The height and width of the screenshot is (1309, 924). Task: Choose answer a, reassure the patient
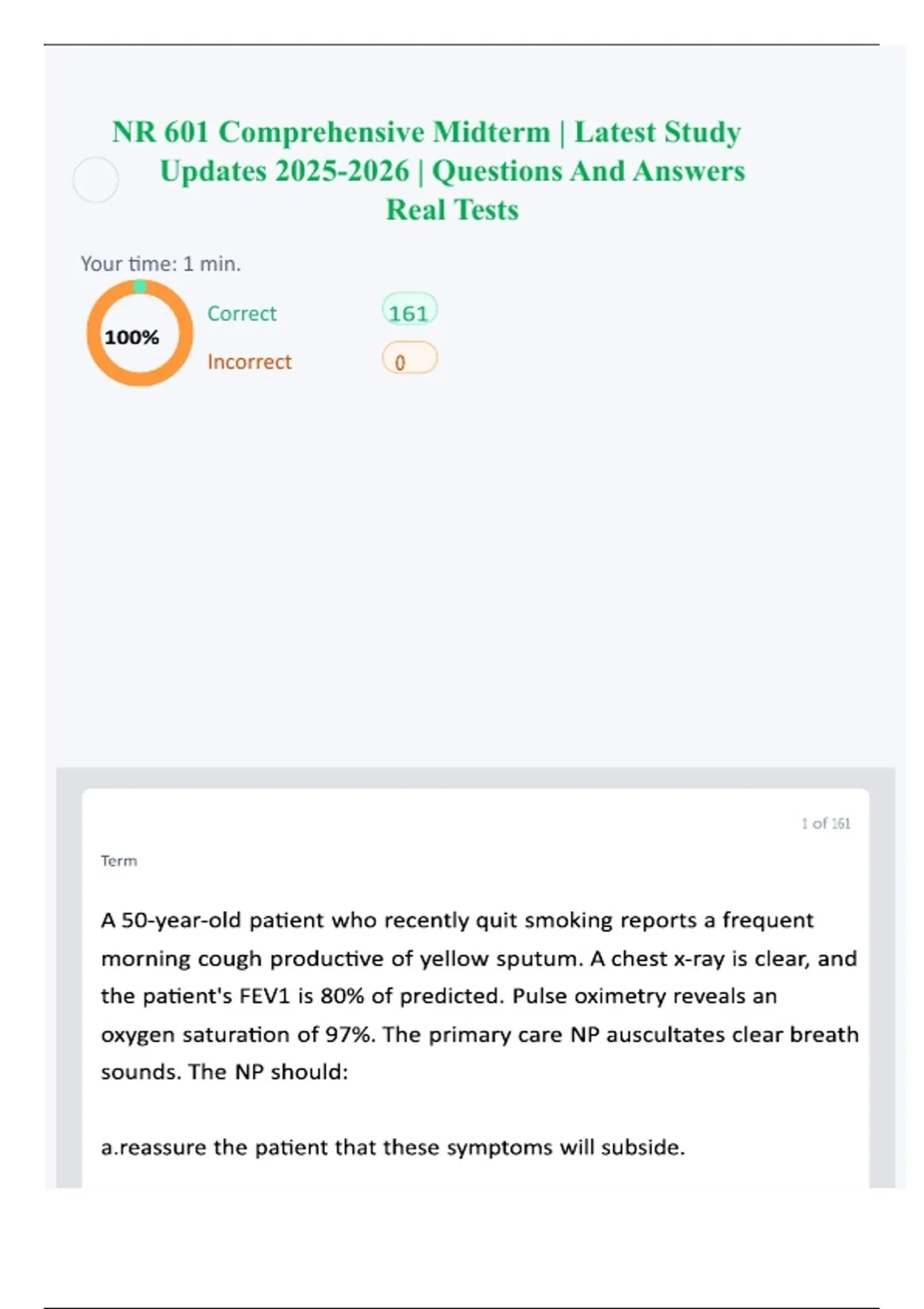393,1147
